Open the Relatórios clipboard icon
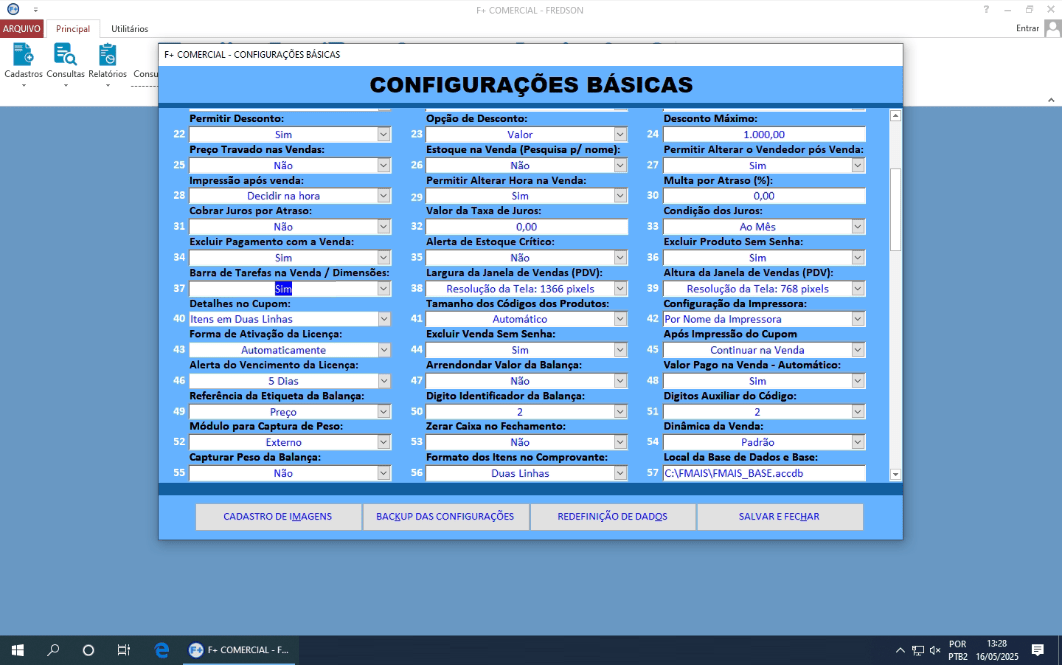Viewport: 1062px width, 665px height. coord(105,62)
